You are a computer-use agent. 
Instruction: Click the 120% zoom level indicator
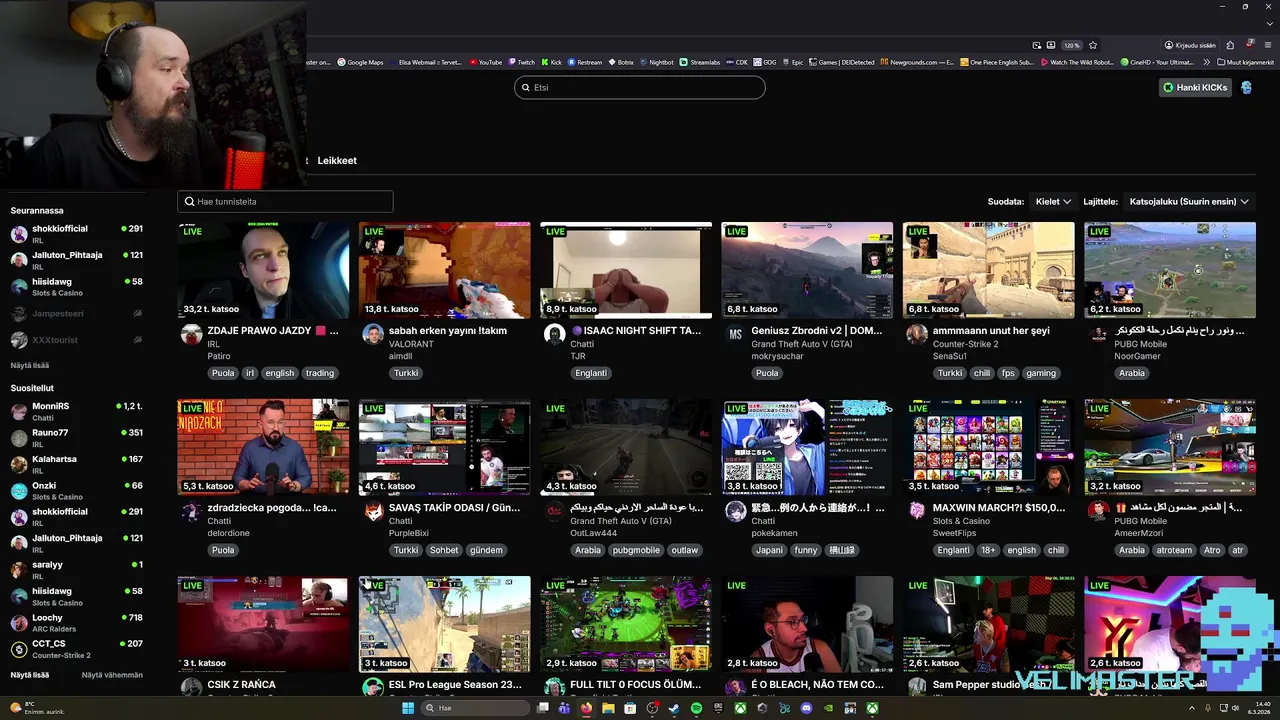[x=1071, y=45]
